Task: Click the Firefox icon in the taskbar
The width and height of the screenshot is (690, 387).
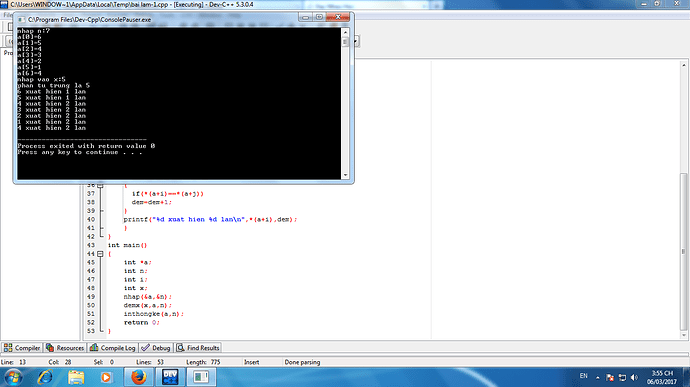Action: [139, 377]
